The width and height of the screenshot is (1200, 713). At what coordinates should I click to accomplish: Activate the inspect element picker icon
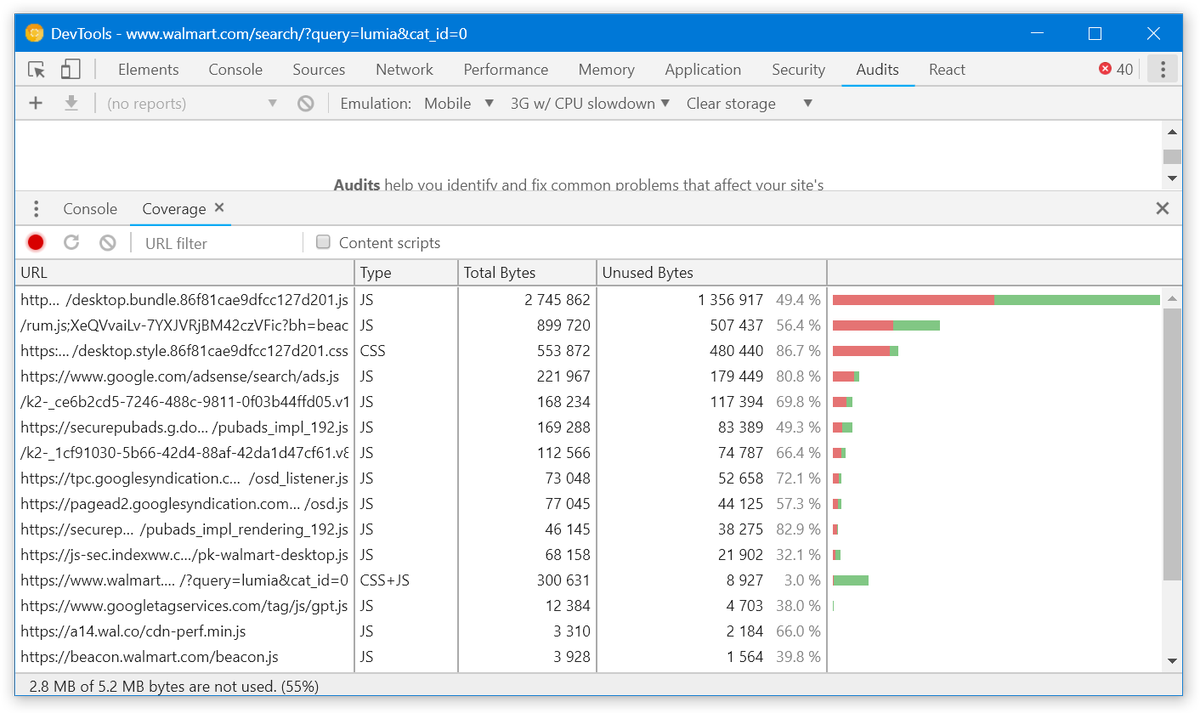coord(37,69)
